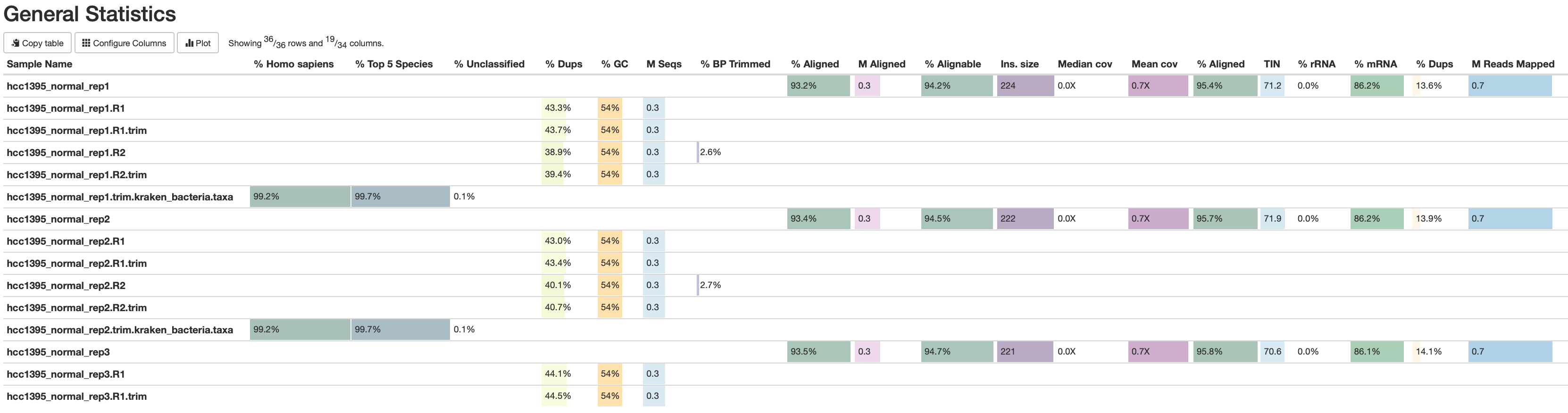Click the 221 insert size cell for normal_rep3
1568x413 pixels.
(x=1025, y=352)
